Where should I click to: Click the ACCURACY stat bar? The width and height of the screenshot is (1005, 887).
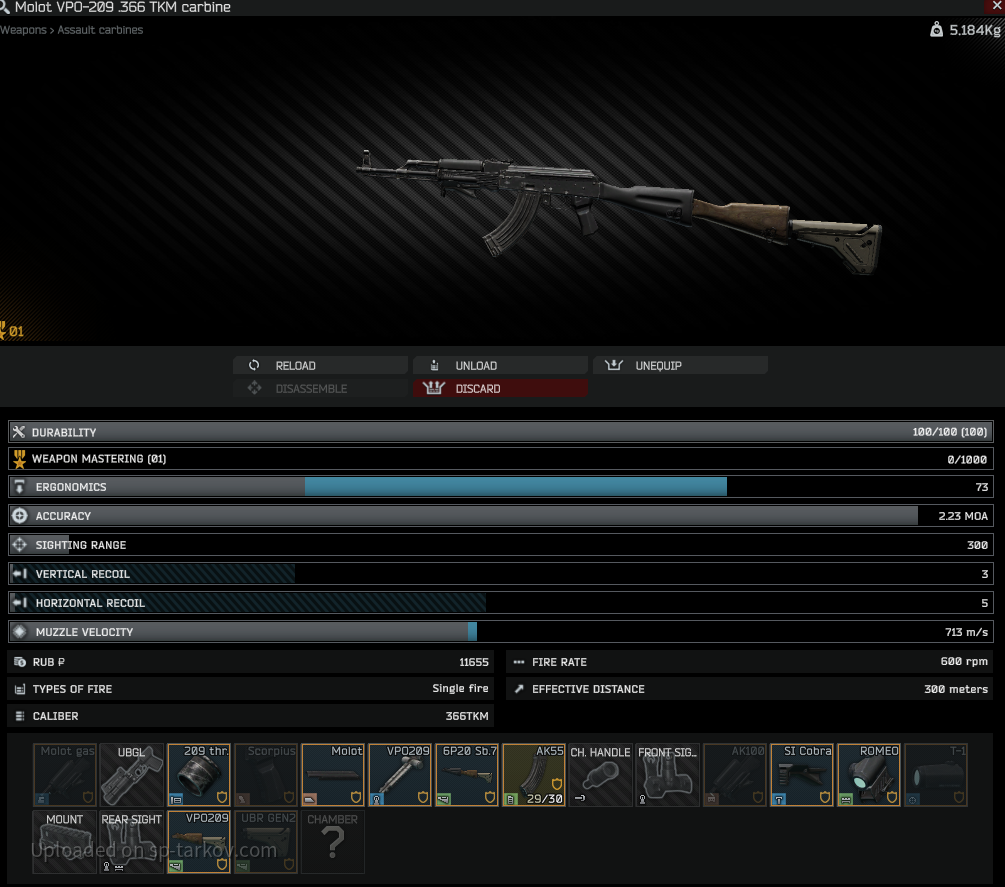pos(501,515)
